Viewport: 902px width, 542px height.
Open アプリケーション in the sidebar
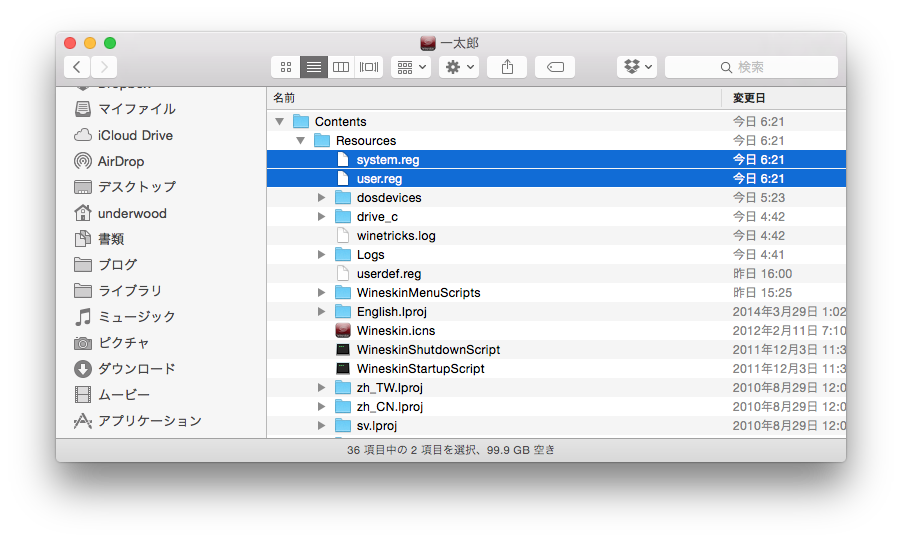tap(137, 421)
